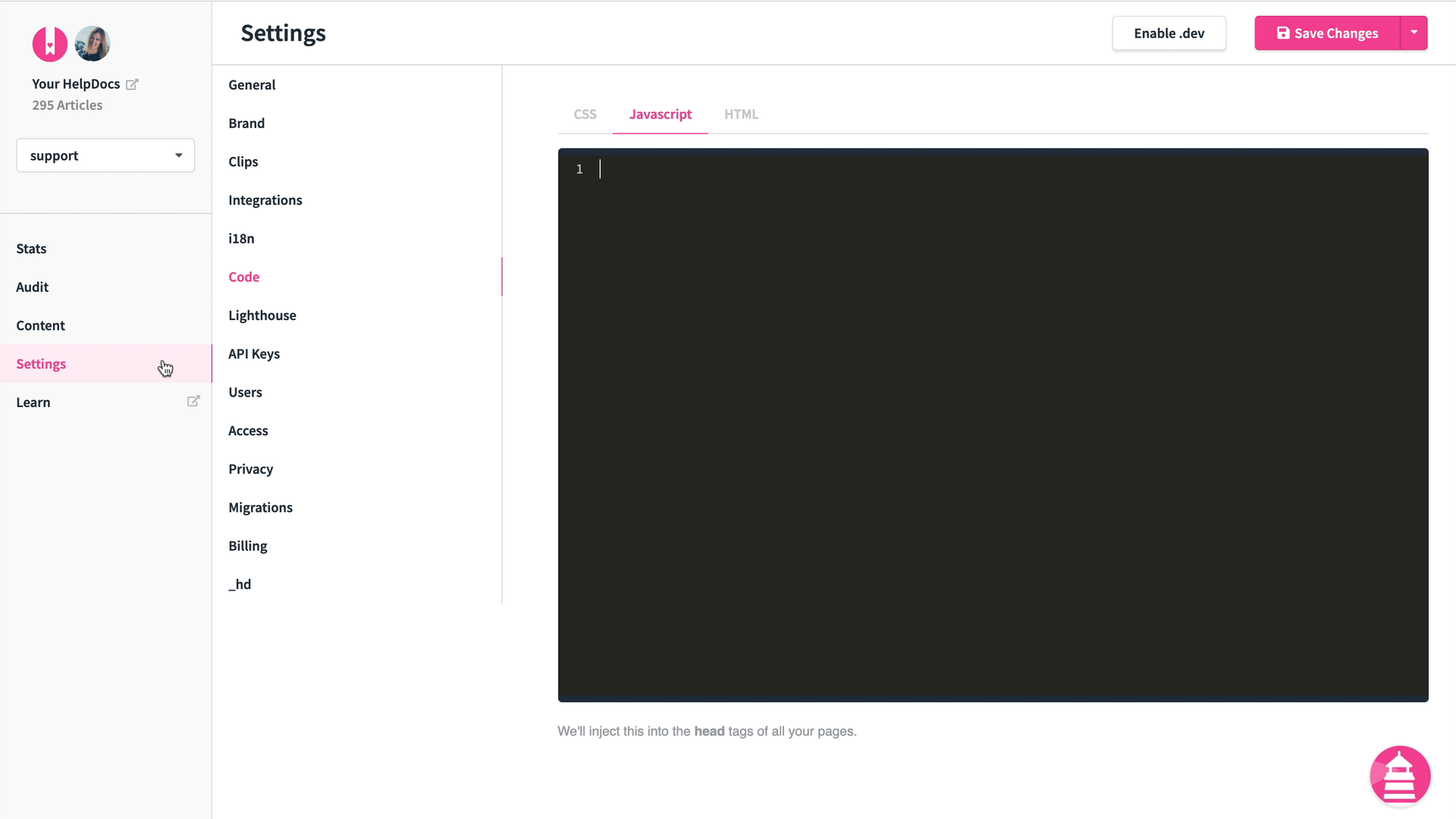
Task: Click the Your HelpDocs title link
Action: point(76,84)
